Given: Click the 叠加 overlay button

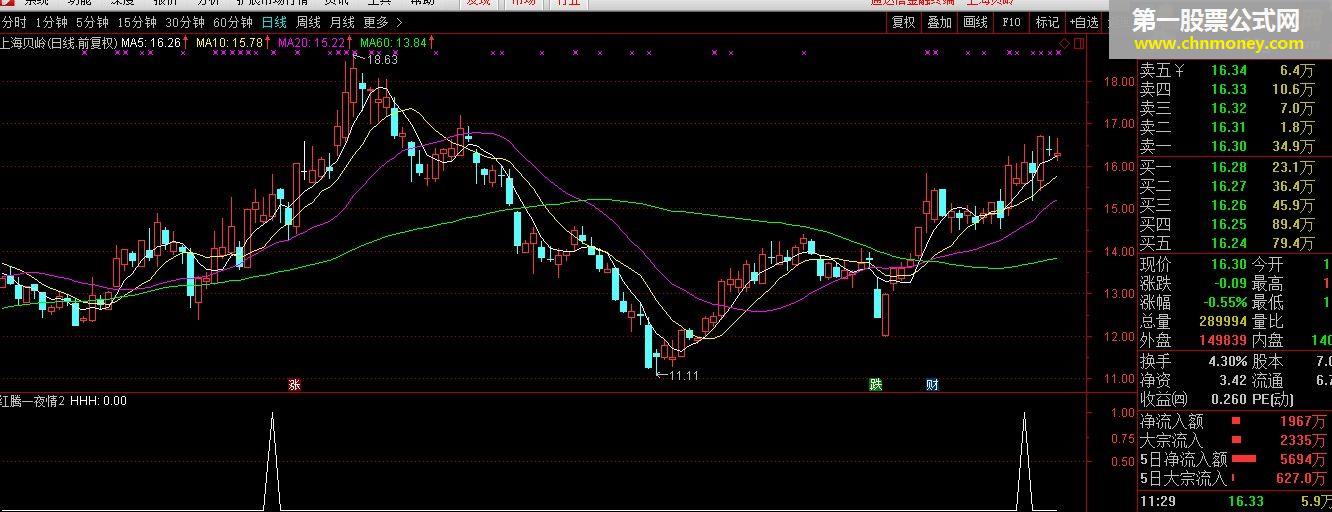Looking at the screenshot, I should pos(939,21).
